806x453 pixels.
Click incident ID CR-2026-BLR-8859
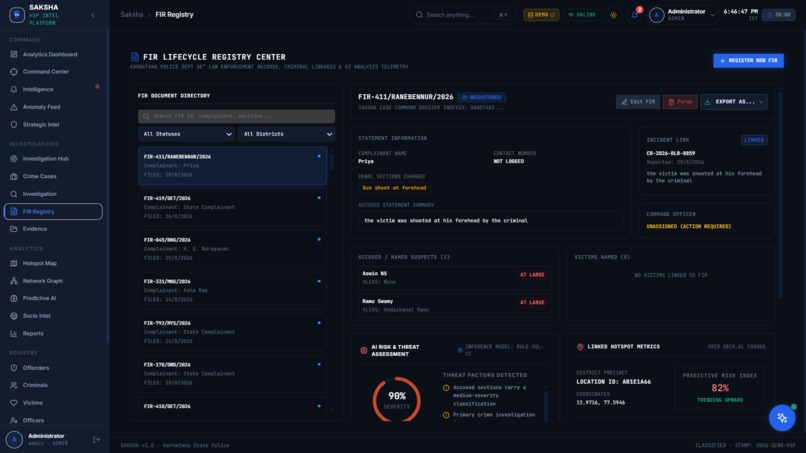[x=670, y=153]
